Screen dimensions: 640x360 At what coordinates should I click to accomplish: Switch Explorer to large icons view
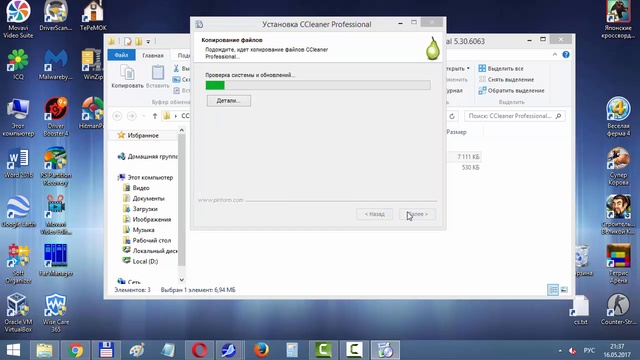click(564, 290)
